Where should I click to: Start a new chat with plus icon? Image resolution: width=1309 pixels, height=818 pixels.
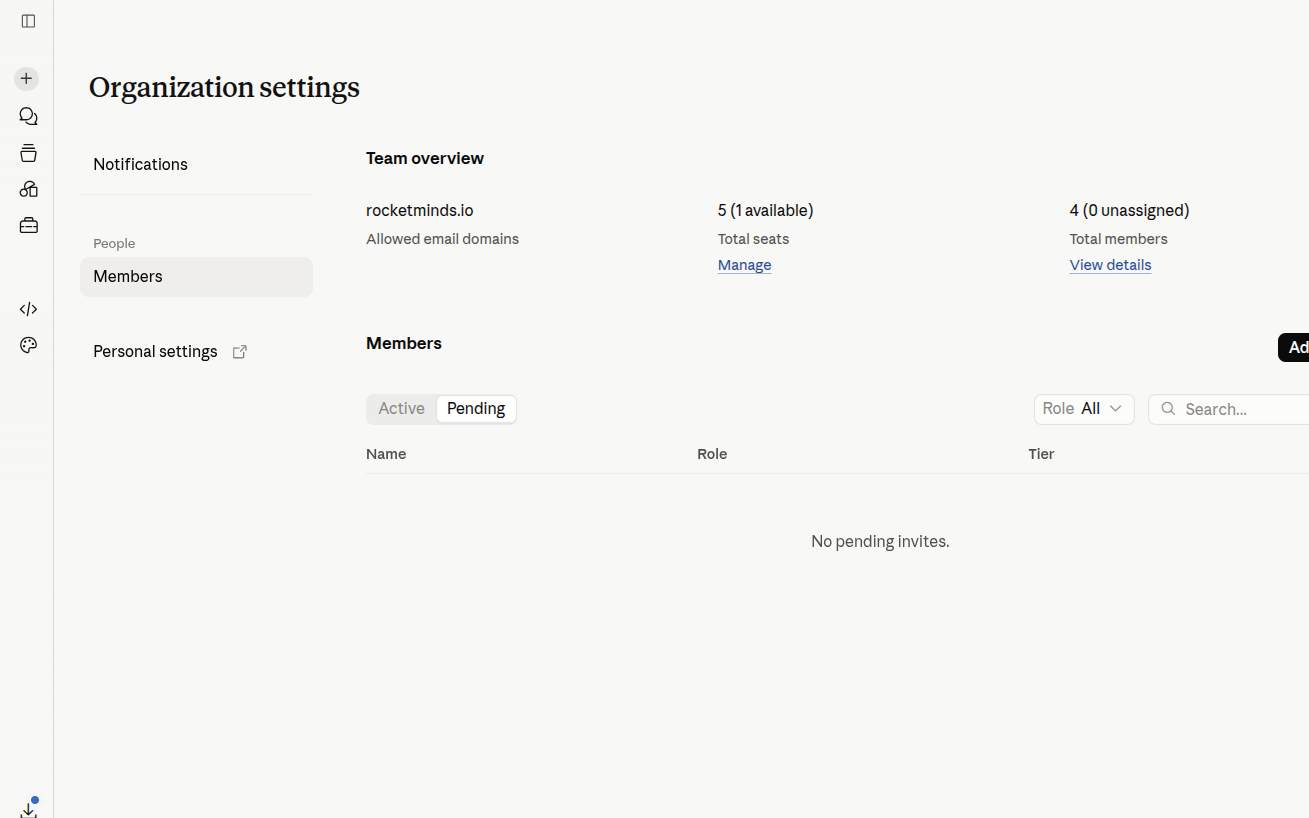27,78
